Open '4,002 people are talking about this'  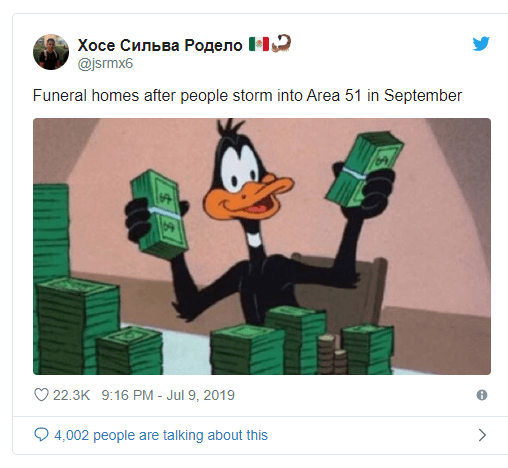pyautogui.click(x=161, y=435)
